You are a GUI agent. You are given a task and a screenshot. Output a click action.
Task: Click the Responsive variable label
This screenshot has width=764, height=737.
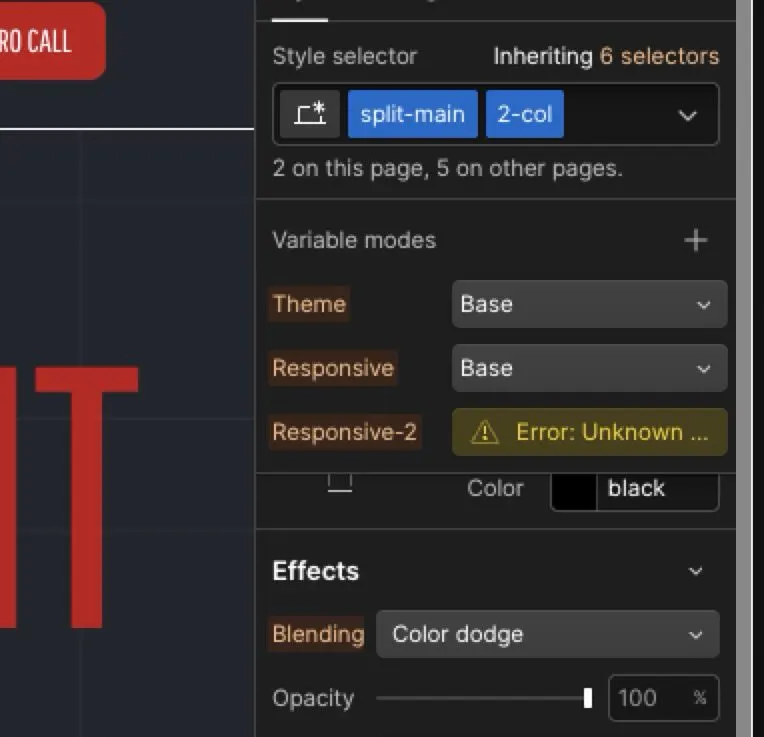[333, 368]
